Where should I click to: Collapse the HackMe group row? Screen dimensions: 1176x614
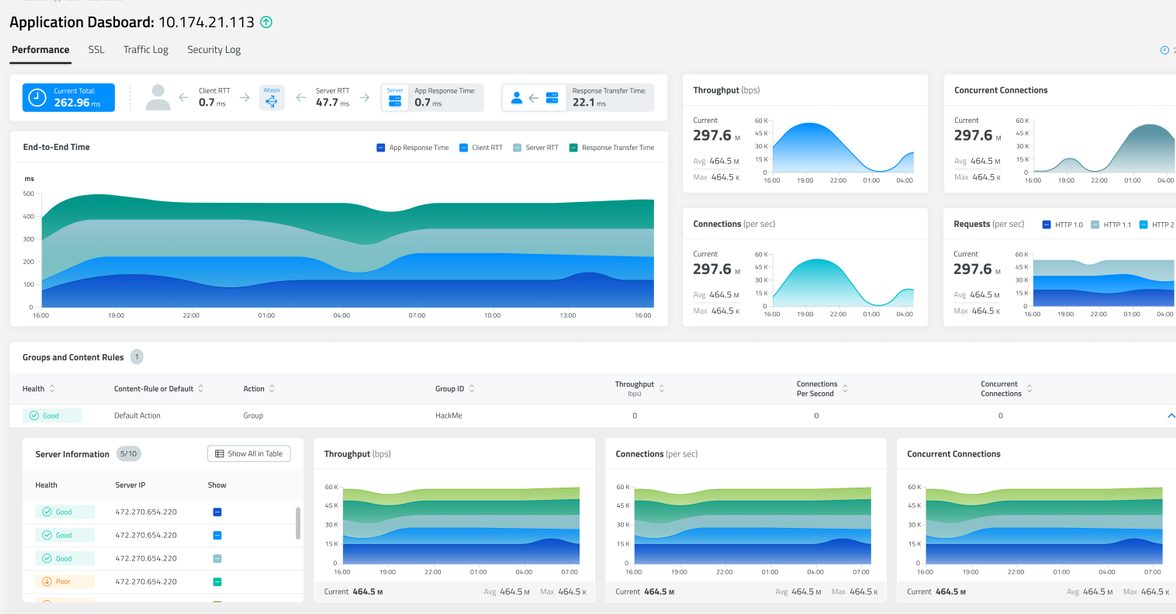tap(1170, 416)
